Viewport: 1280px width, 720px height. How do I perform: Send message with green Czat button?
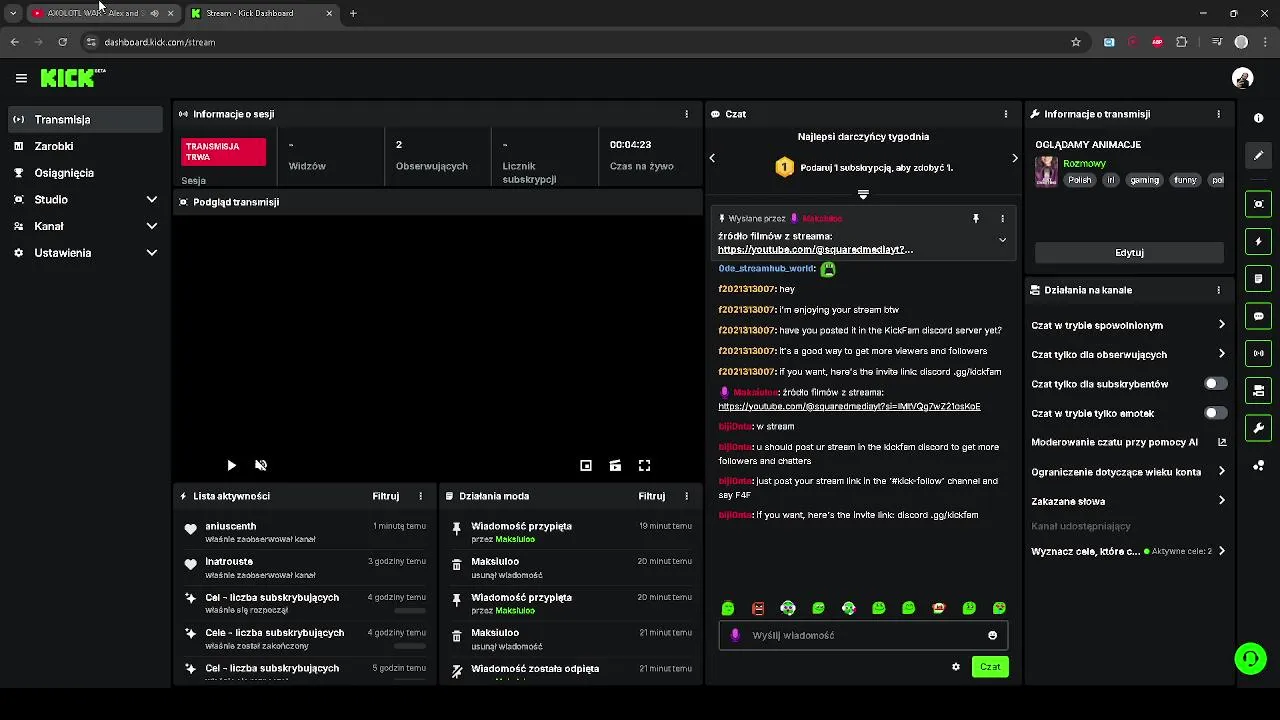pos(990,667)
